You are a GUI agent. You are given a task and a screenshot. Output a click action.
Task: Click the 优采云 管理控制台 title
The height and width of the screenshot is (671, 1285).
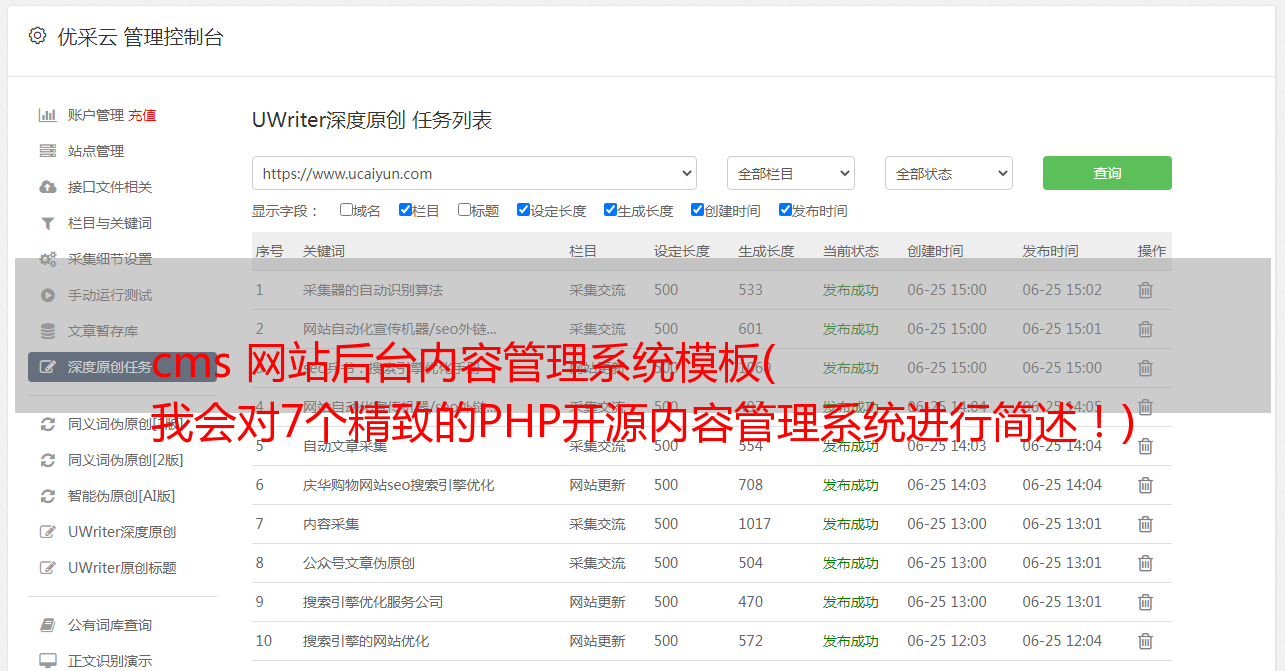tap(140, 37)
